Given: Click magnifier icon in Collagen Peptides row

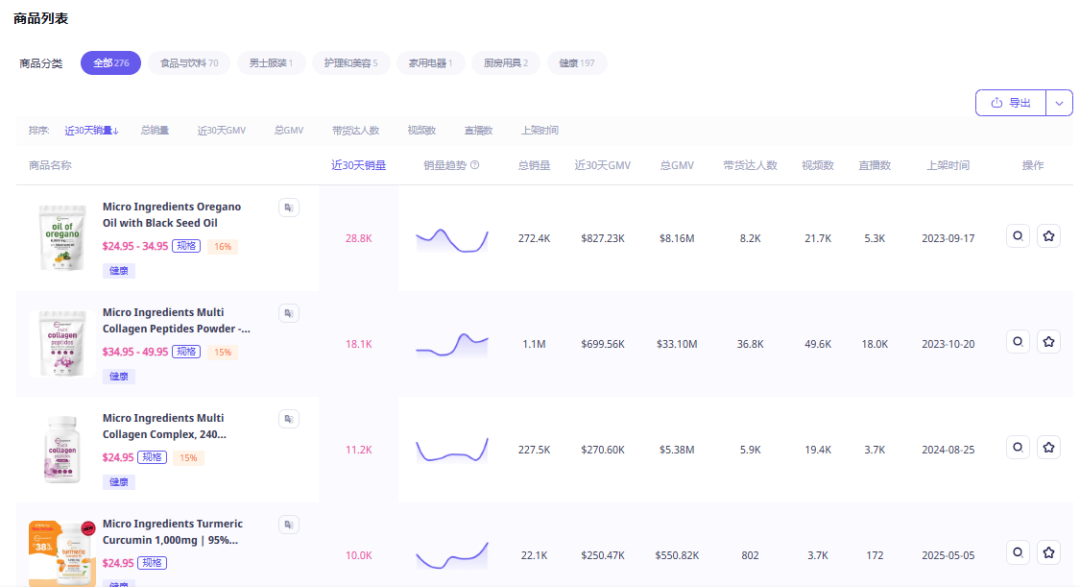Looking at the screenshot, I should point(1017,342).
